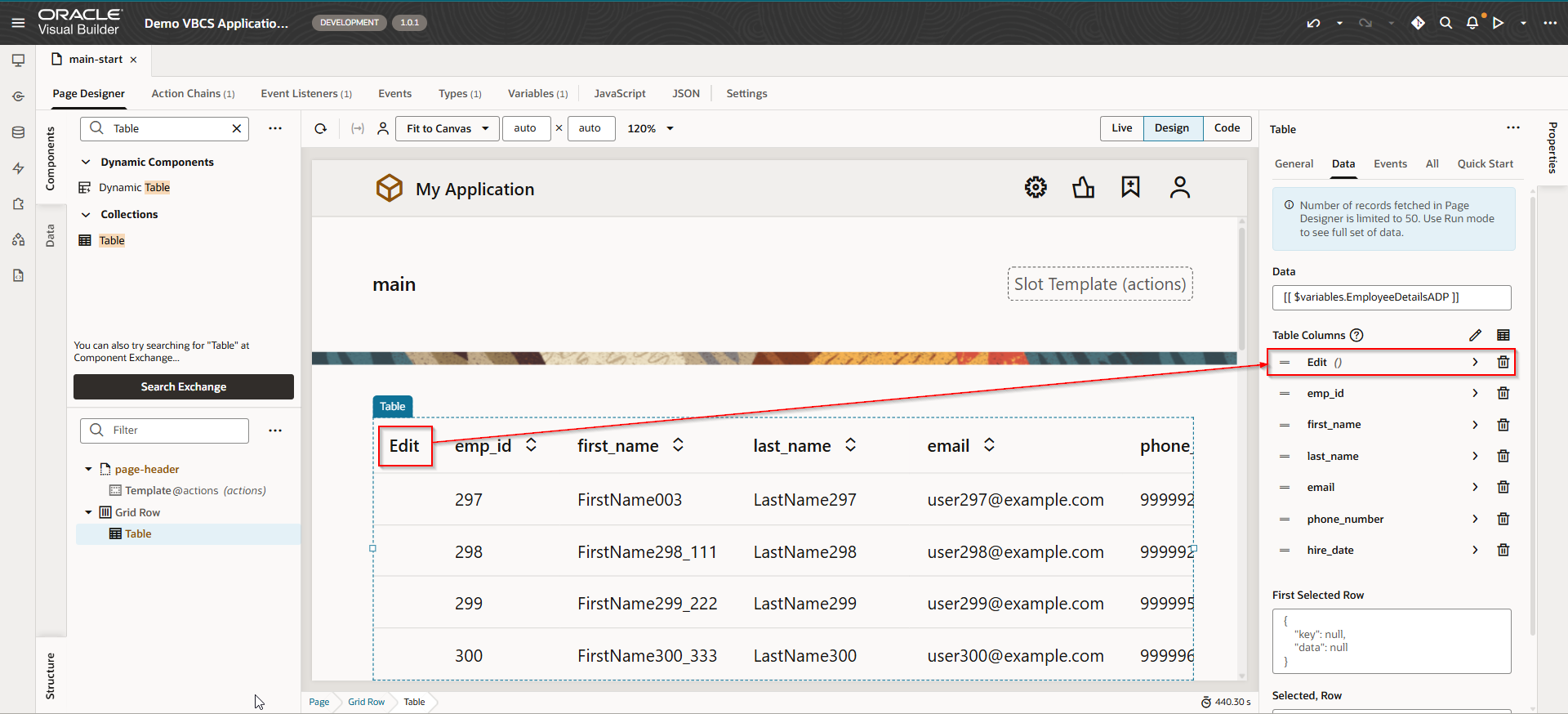Click the Data binding input field

click(x=1391, y=297)
